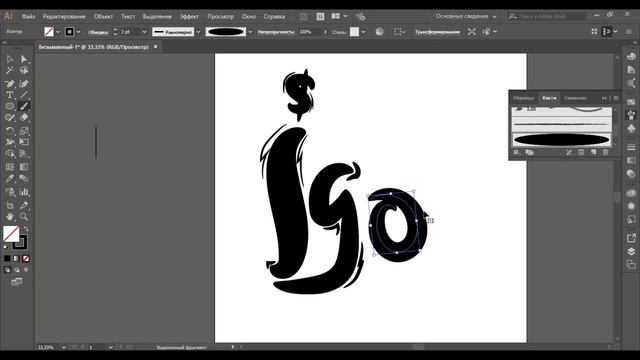The width and height of the screenshot is (640, 360).
Task: Select the Scale tool
Action: tap(24, 131)
